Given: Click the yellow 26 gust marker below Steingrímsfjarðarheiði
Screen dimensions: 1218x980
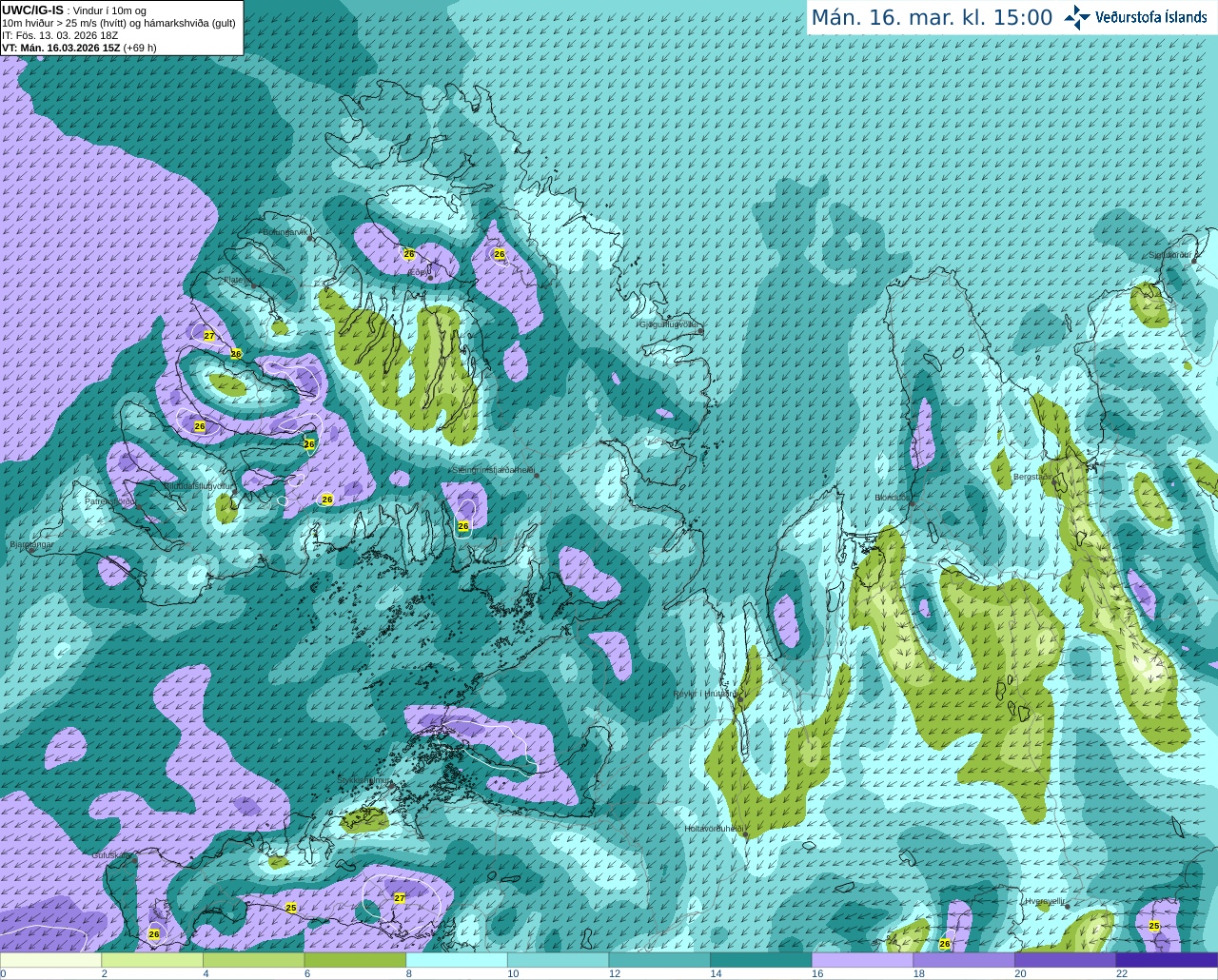Looking at the screenshot, I should [463, 526].
